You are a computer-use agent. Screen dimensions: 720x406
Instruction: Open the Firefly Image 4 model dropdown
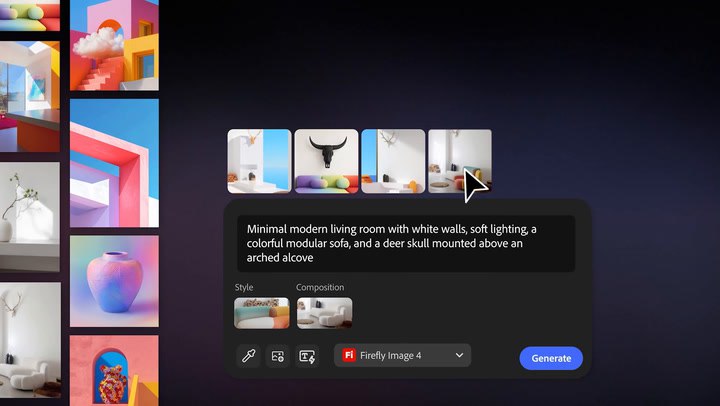(402, 355)
